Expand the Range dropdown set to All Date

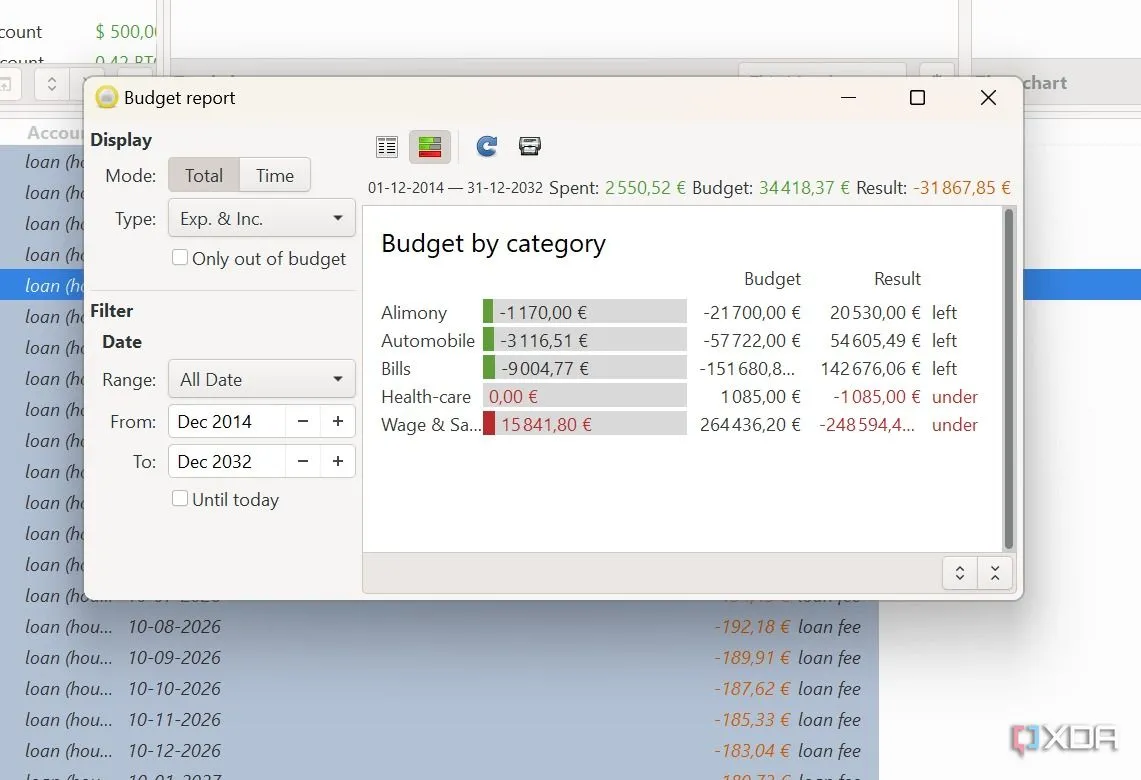(x=261, y=379)
